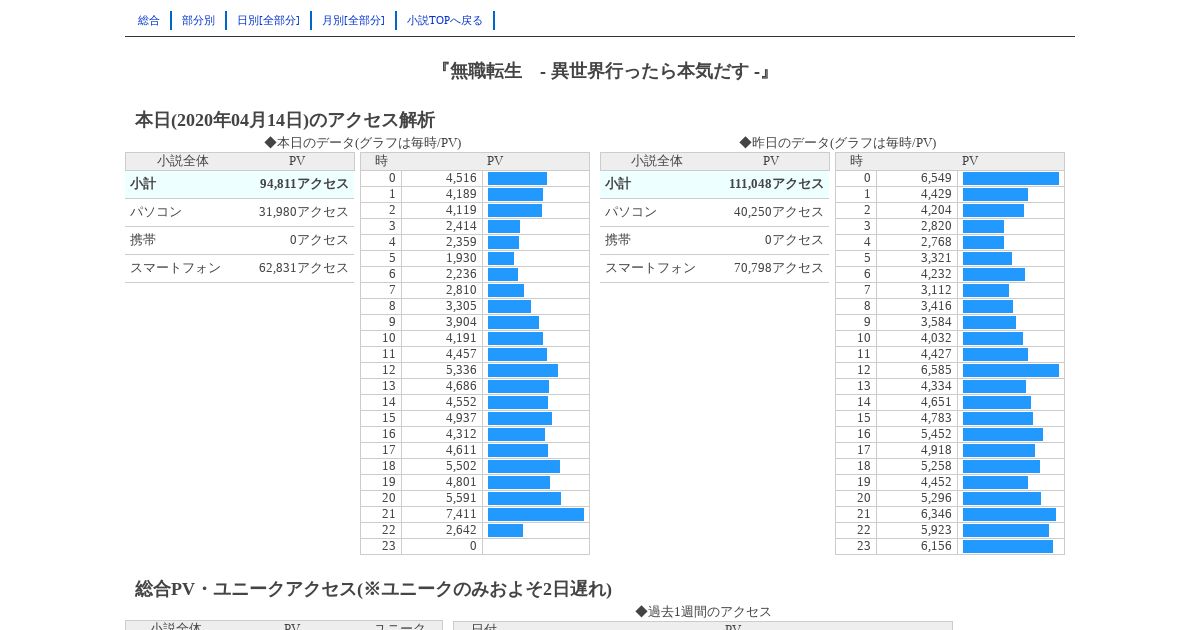
Task: Click today's 時 column header
Action: coord(381,161)
